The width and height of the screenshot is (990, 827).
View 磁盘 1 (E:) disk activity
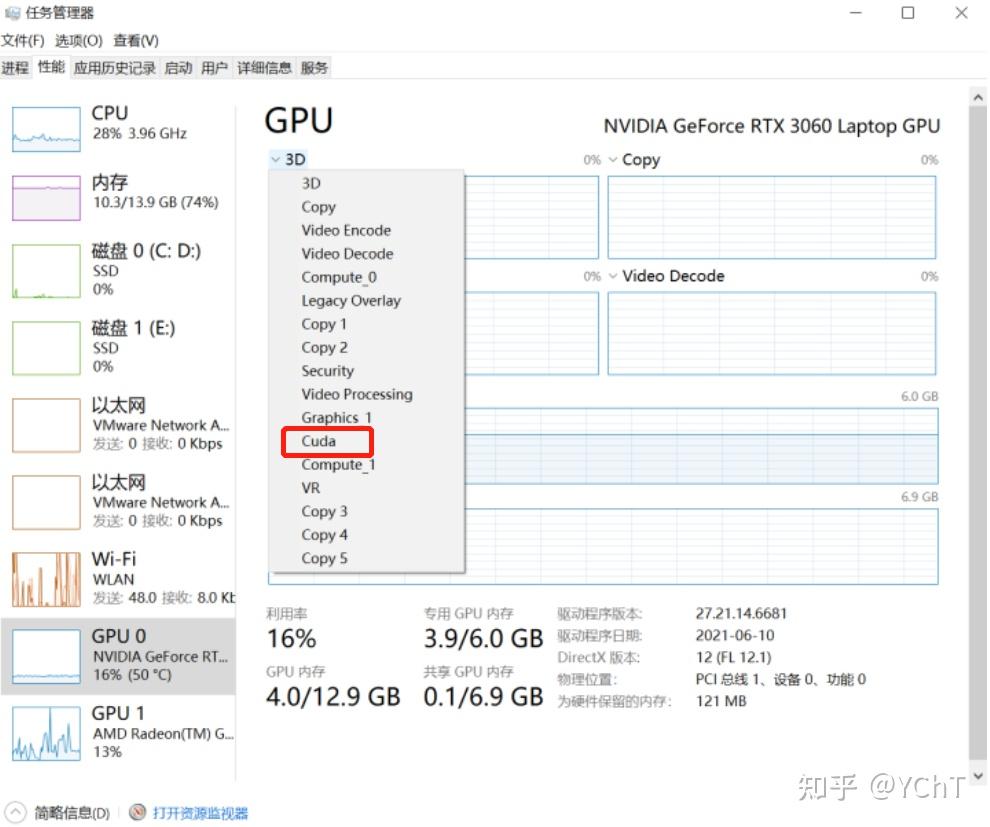click(110, 347)
